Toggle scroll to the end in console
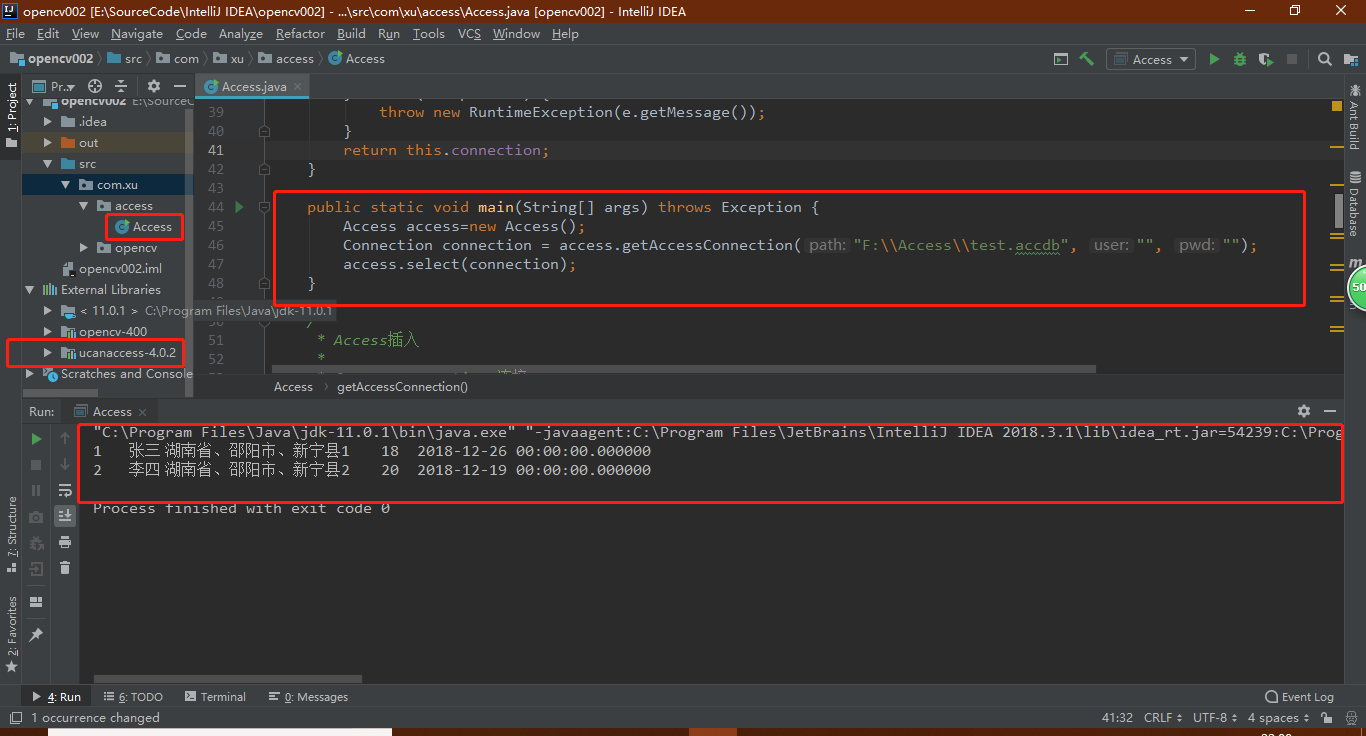Screen dimensions: 1366x736 pos(65,515)
